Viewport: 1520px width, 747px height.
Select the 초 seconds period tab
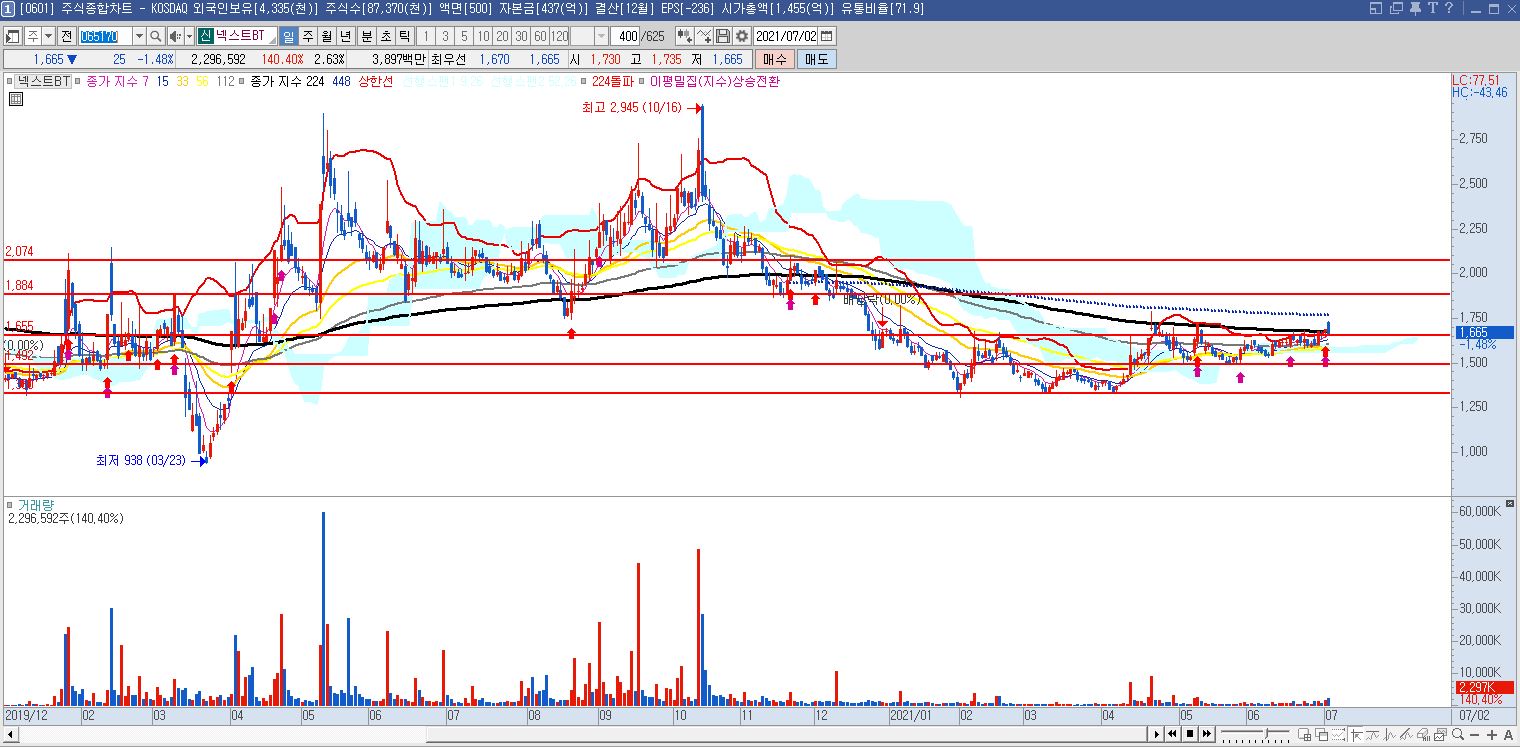point(385,36)
